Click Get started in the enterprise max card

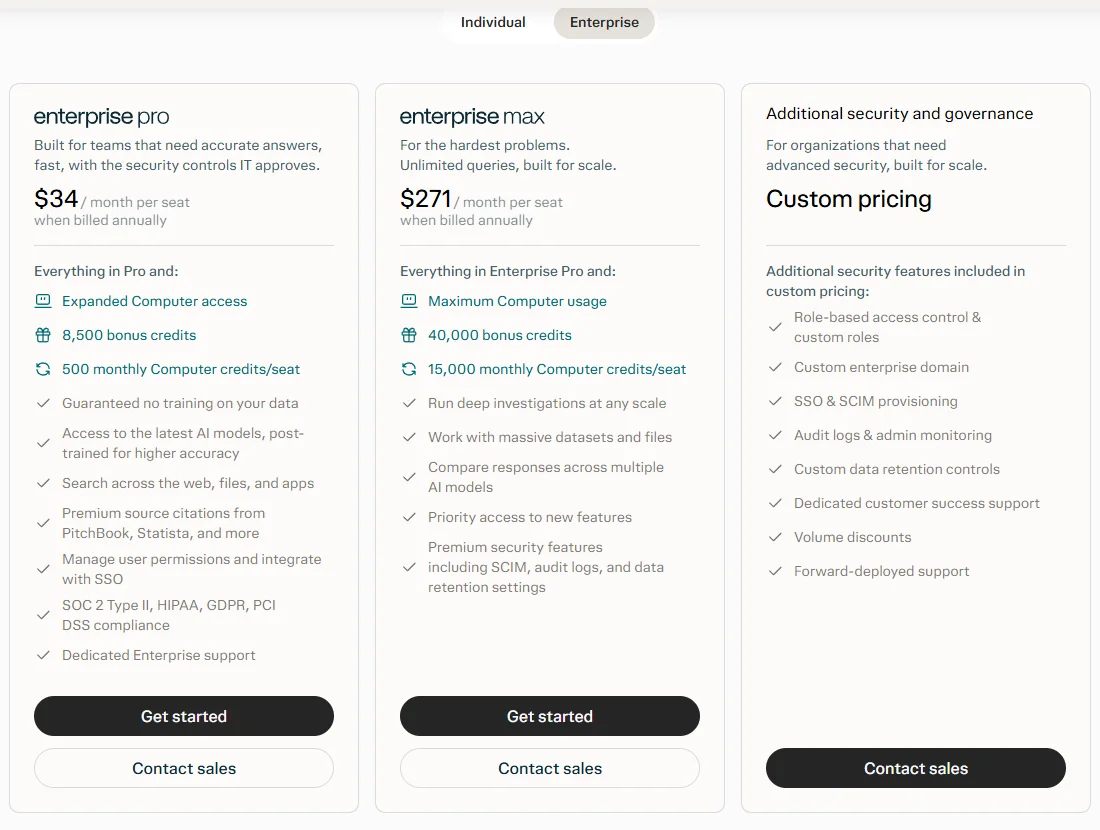550,716
